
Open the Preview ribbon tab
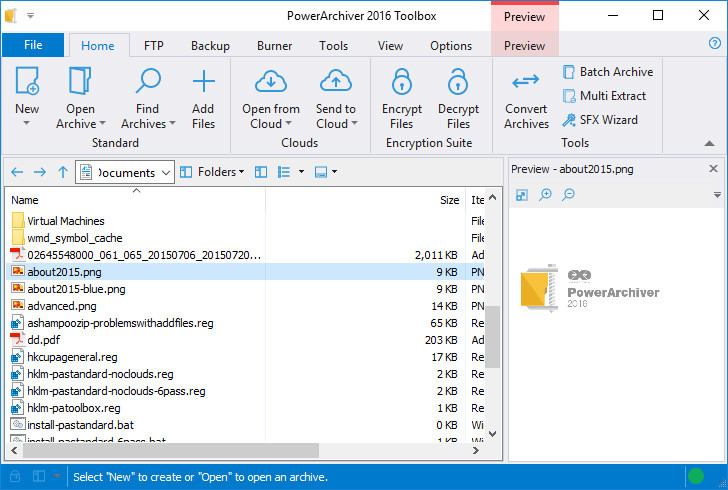click(525, 46)
